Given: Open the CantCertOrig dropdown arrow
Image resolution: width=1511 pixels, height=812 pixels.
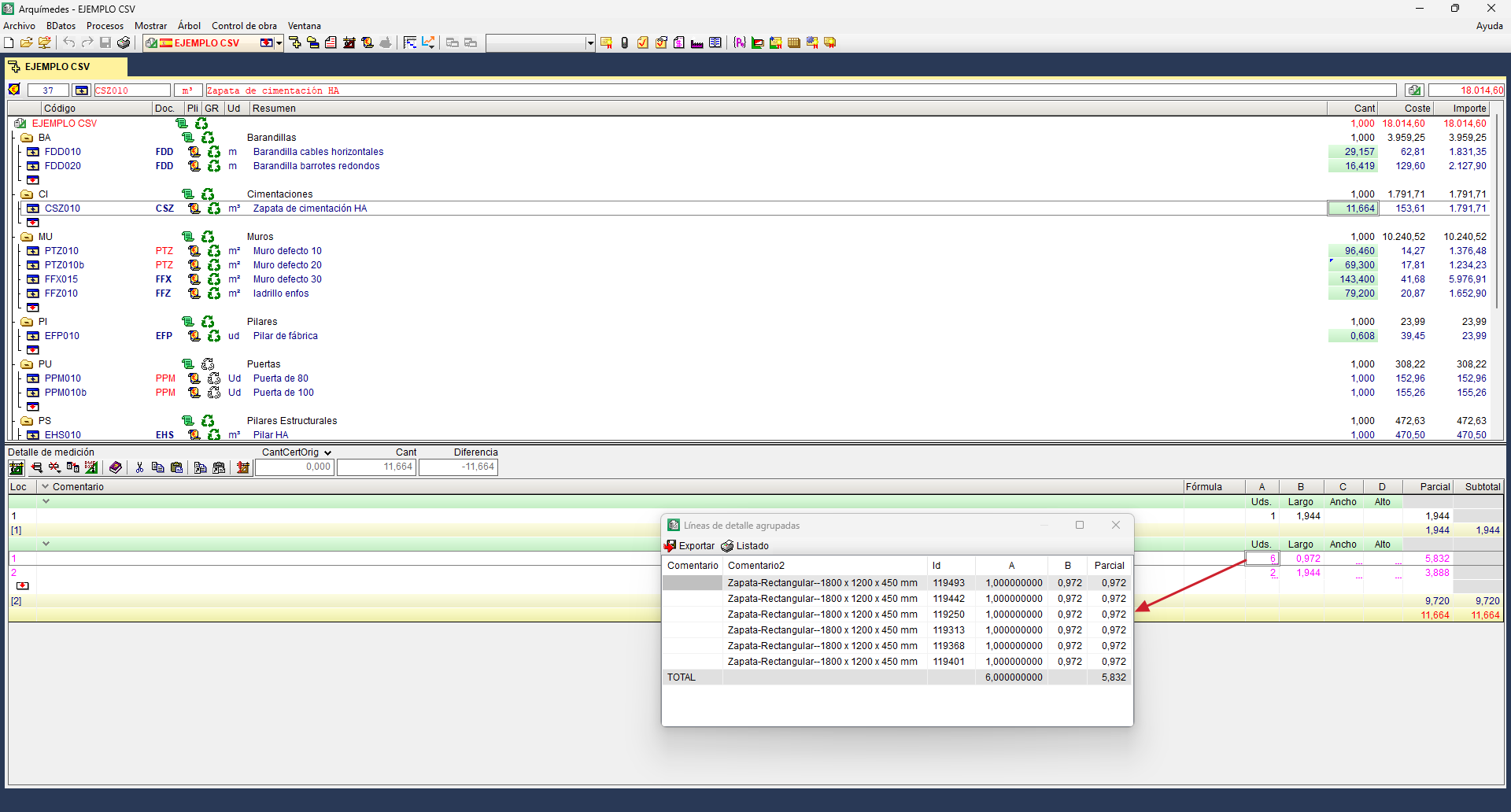Looking at the screenshot, I should (x=327, y=452).
